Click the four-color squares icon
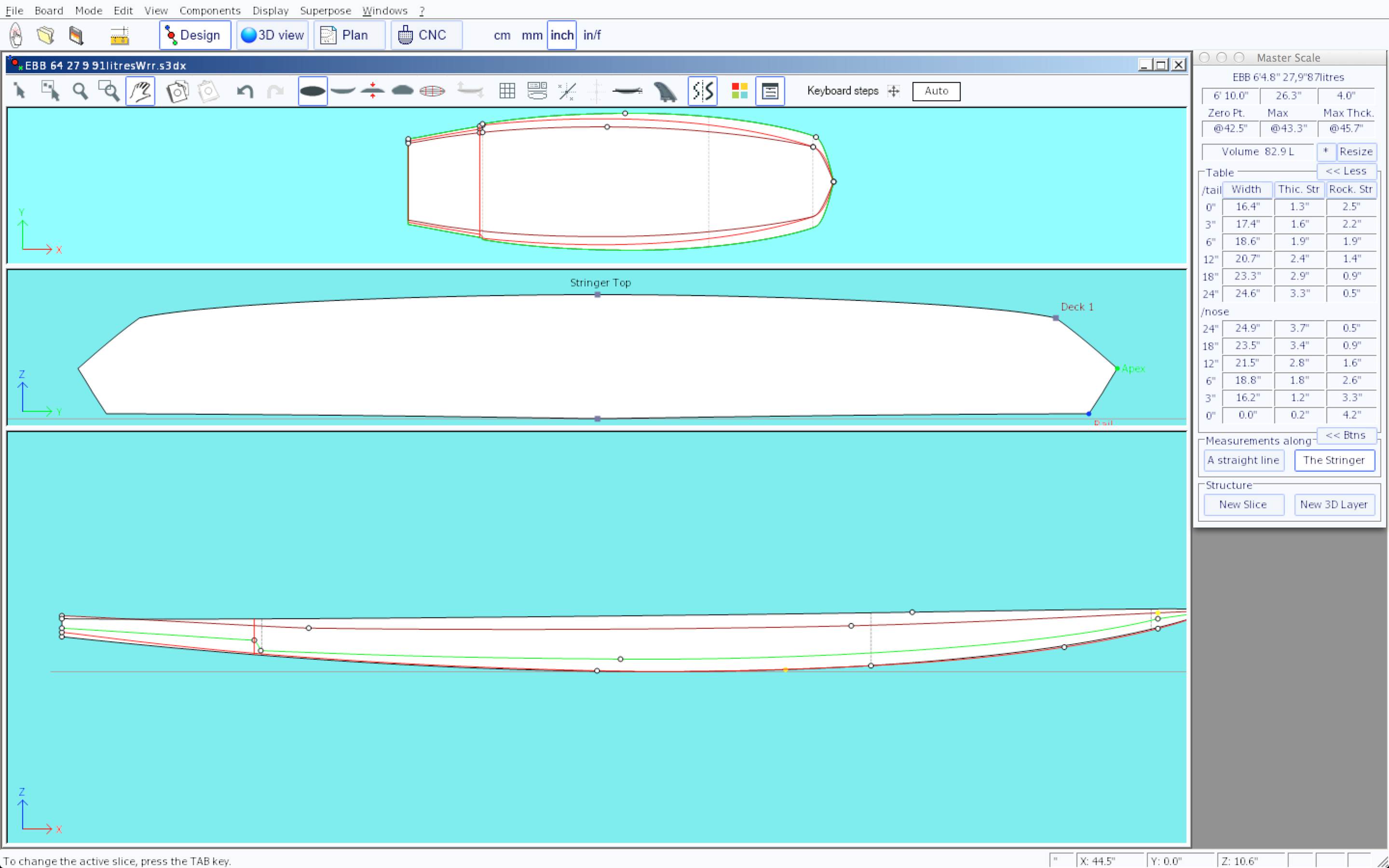This screenshot has height=868, width=1389. 739,91
